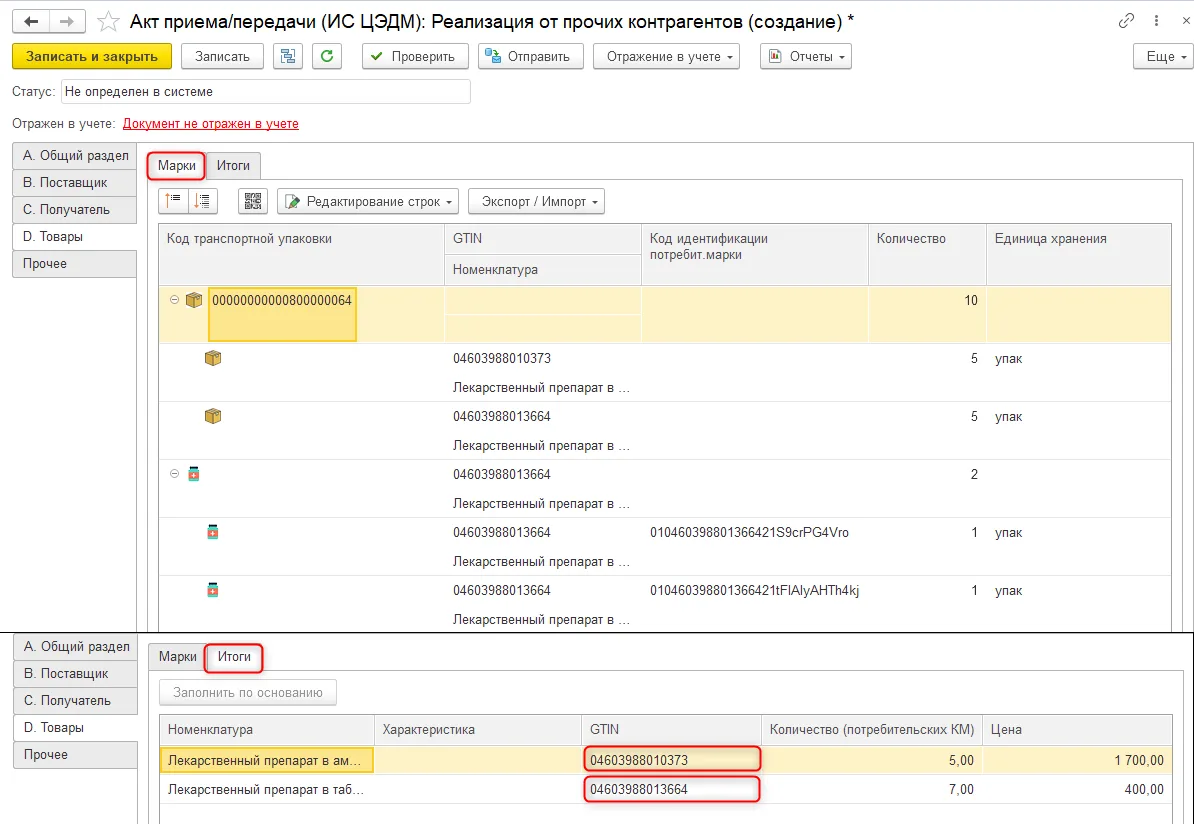This screenshot has width=1194, height=824.
Task: Expand the Редактирование строк dropdown
Action: coord(368,201)
